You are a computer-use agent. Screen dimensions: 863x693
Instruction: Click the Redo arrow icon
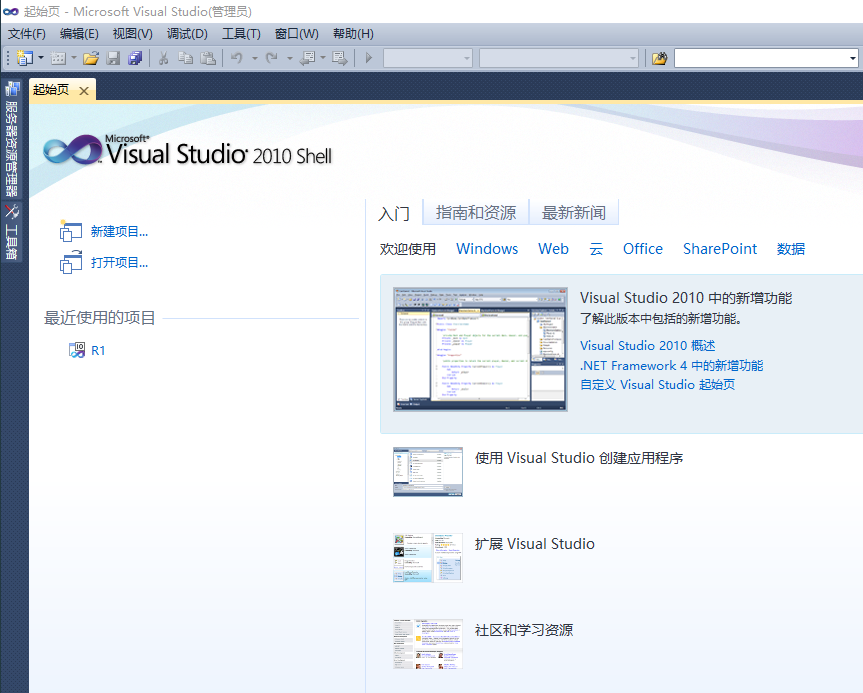[272, 58]
